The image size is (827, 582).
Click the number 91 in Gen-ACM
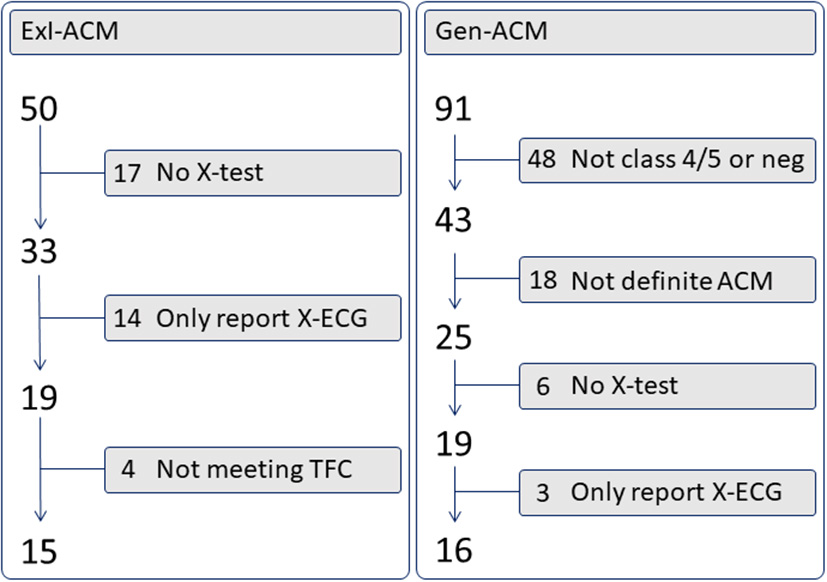click(455, 109)
